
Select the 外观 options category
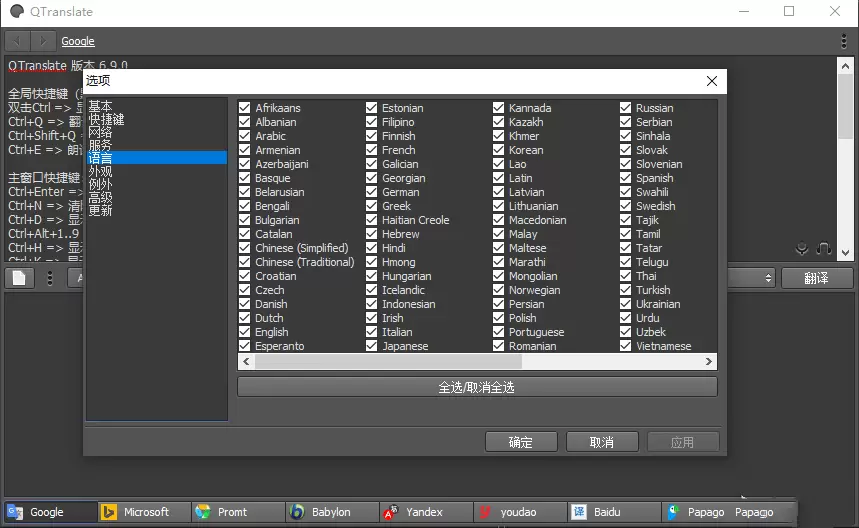[156, 171]
